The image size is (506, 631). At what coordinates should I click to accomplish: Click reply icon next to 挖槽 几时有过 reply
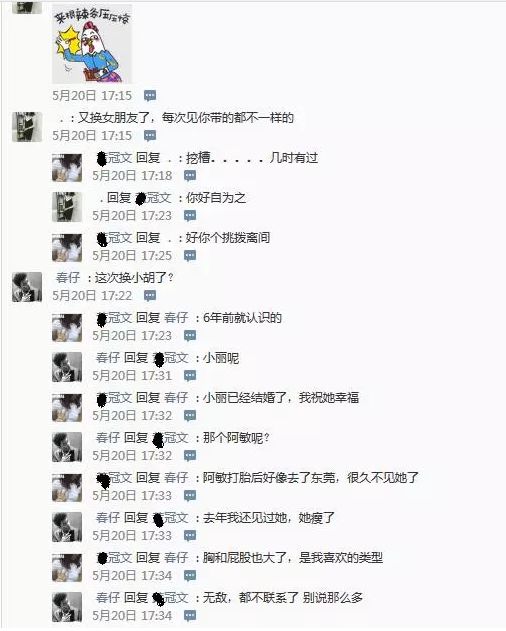click(x=190, y=176)
